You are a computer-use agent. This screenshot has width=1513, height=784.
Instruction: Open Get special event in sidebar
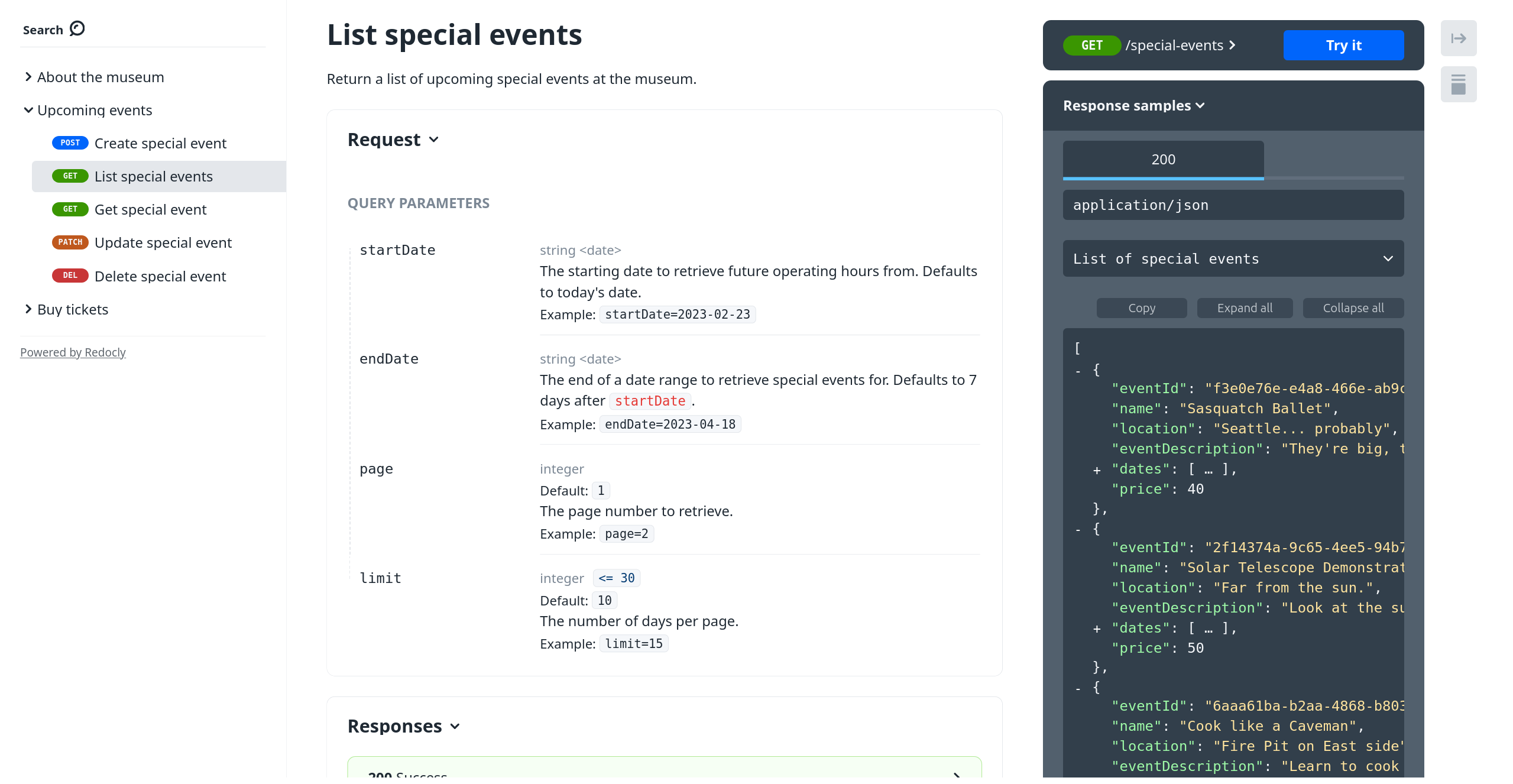coord(150,210)
